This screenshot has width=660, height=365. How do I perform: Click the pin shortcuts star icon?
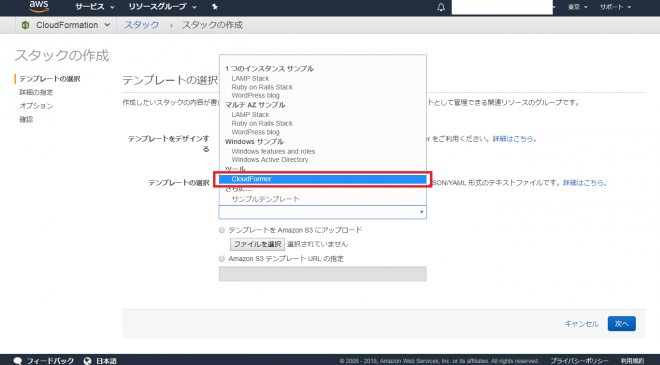pos(214,7)
